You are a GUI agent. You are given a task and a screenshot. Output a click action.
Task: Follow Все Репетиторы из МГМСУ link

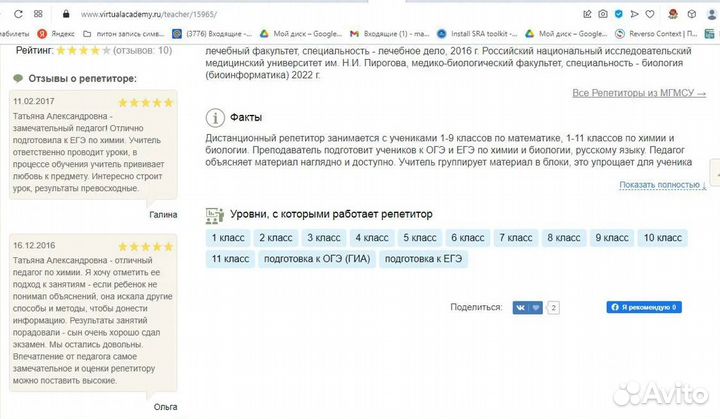pyautogui.click(x=639, y=93)
